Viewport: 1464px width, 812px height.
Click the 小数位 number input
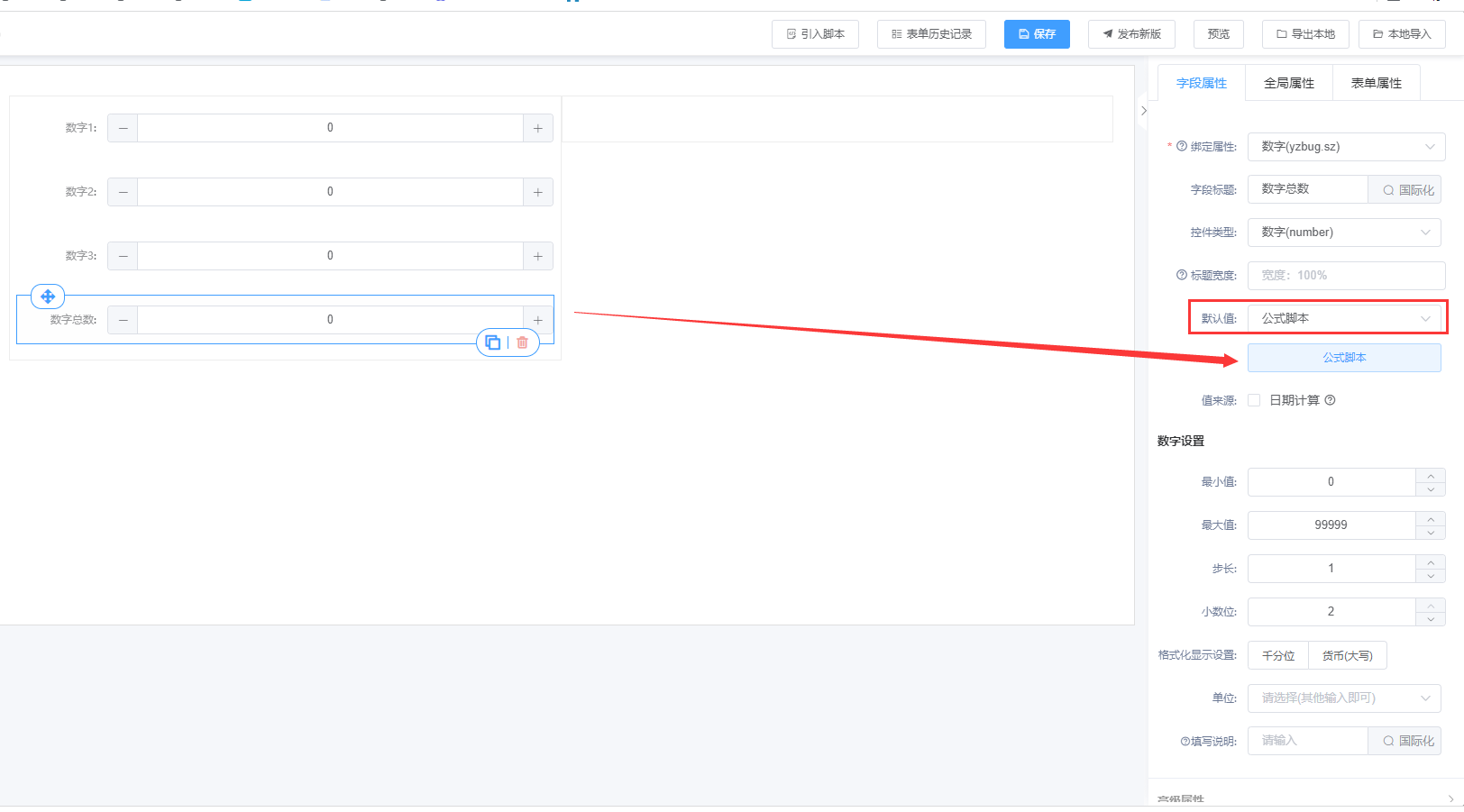coord(1331,612)
